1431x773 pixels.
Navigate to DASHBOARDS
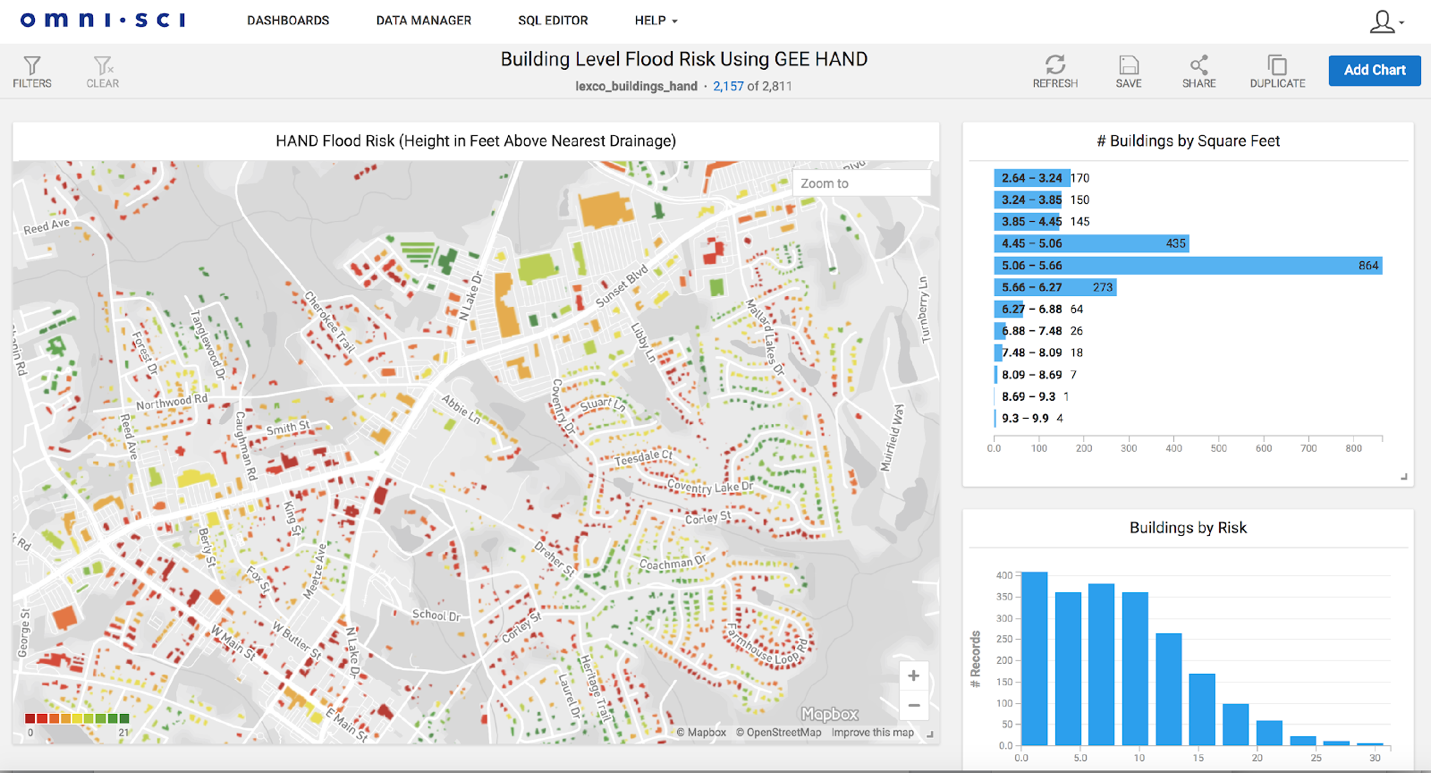[x=288, y=20]
